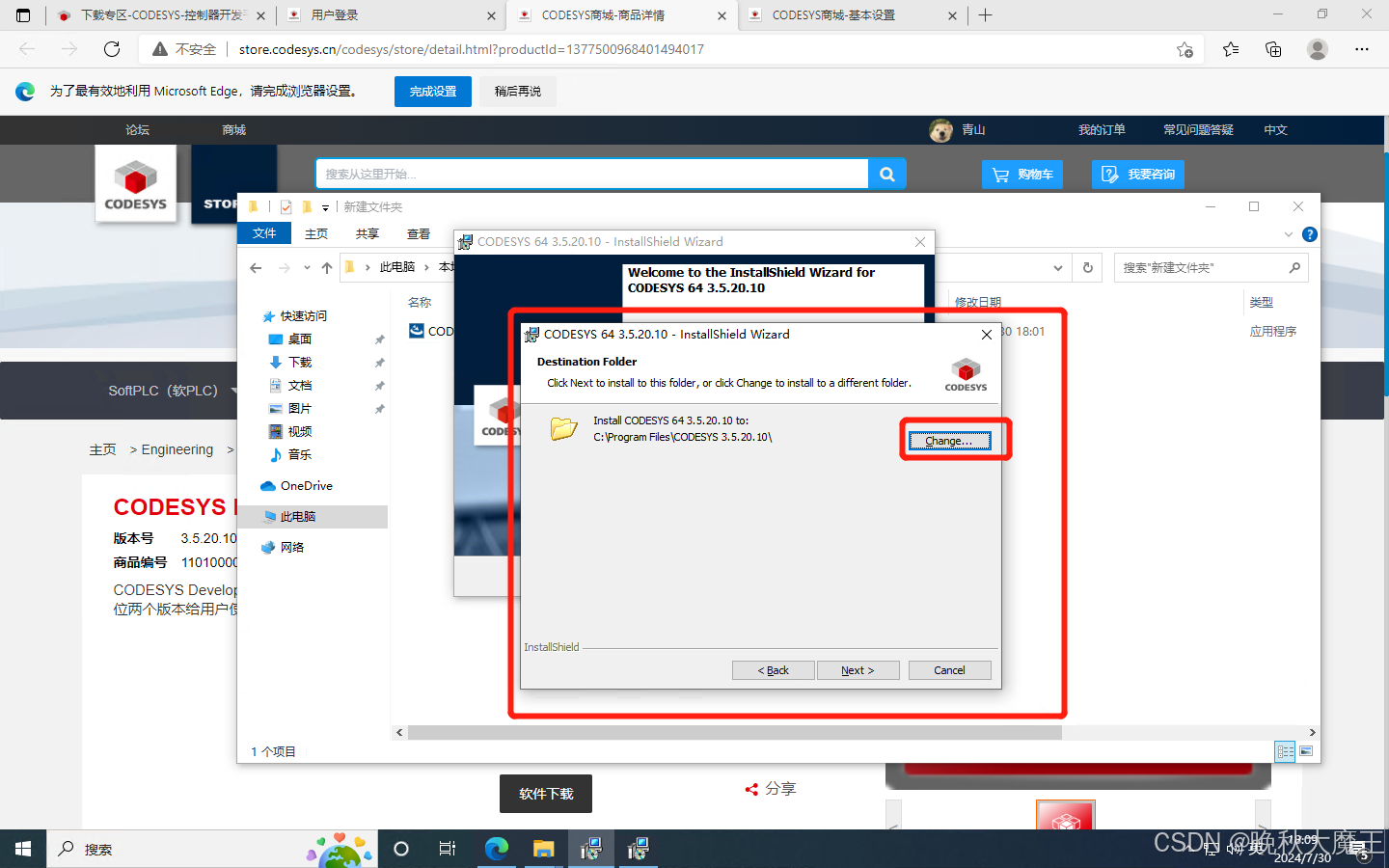This screenshot has width=1389, height=868.
Task: Select OneDrive in navigation pane
Action: [x=306, y=486]
